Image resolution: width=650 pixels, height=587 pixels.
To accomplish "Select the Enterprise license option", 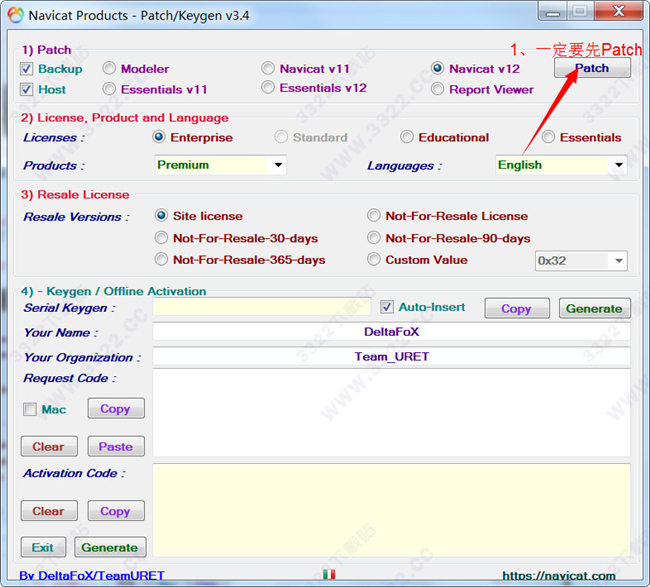I will click(x=159, y=137).
